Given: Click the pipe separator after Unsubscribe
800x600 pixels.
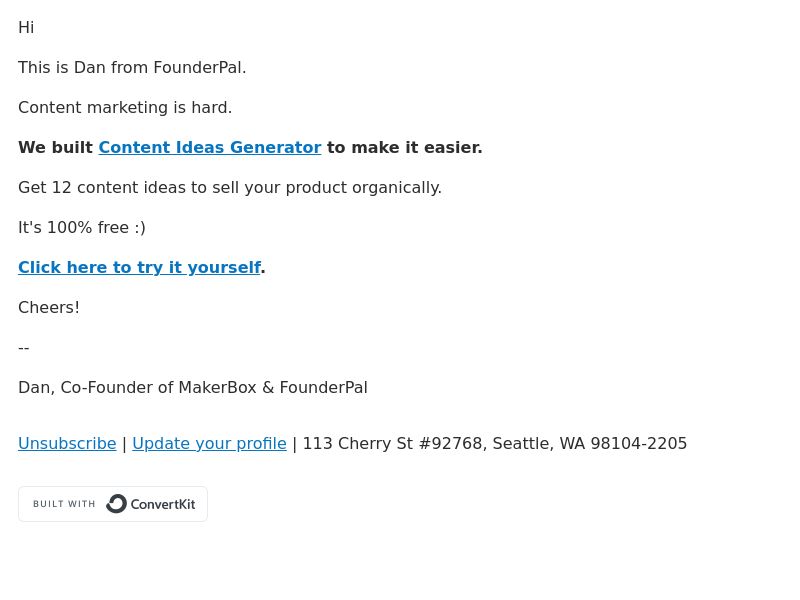Looking at the screenshot, I should tap(124, 444).
